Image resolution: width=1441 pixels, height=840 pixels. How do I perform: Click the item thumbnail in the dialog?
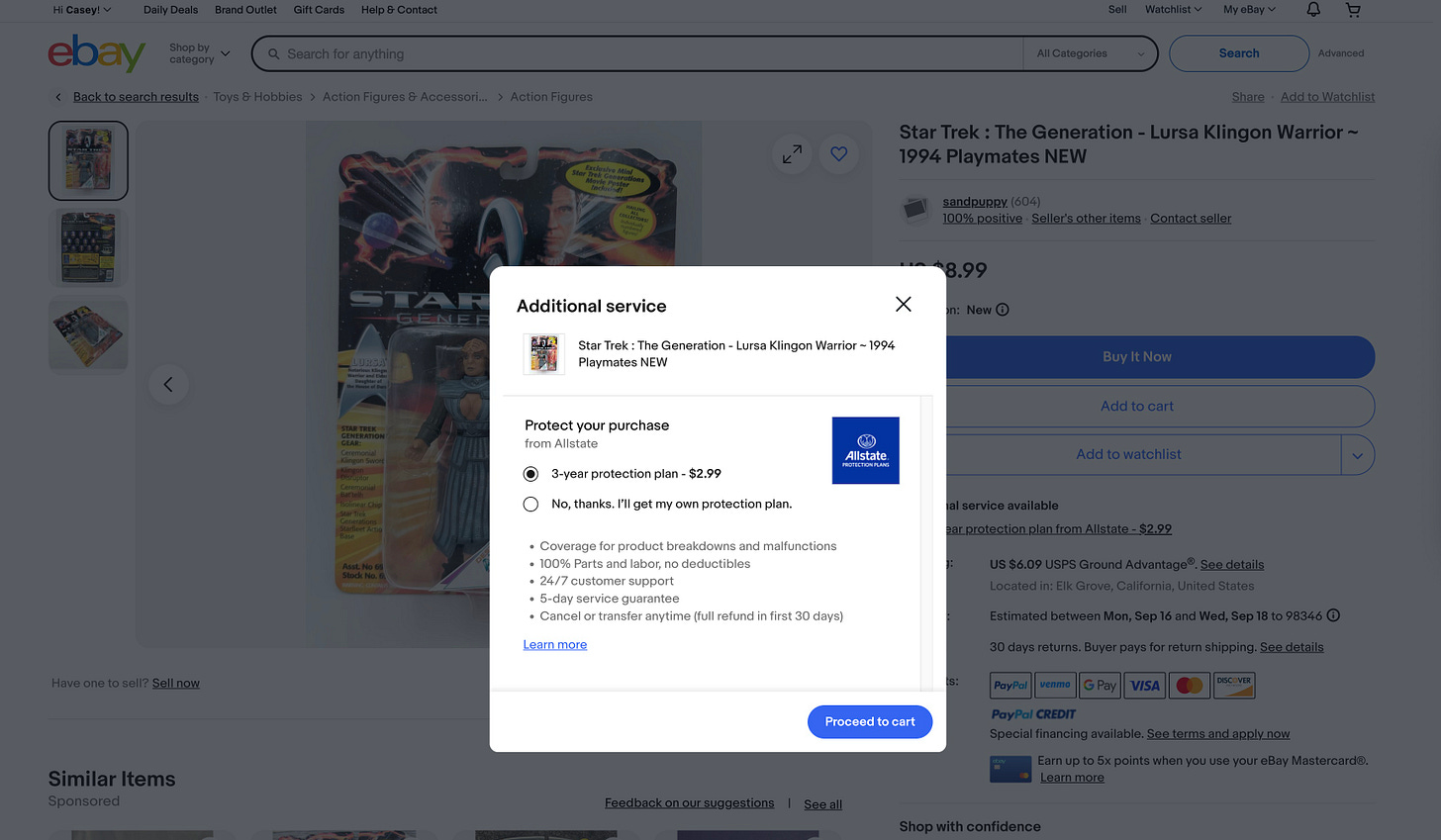(x=543, y=354)
